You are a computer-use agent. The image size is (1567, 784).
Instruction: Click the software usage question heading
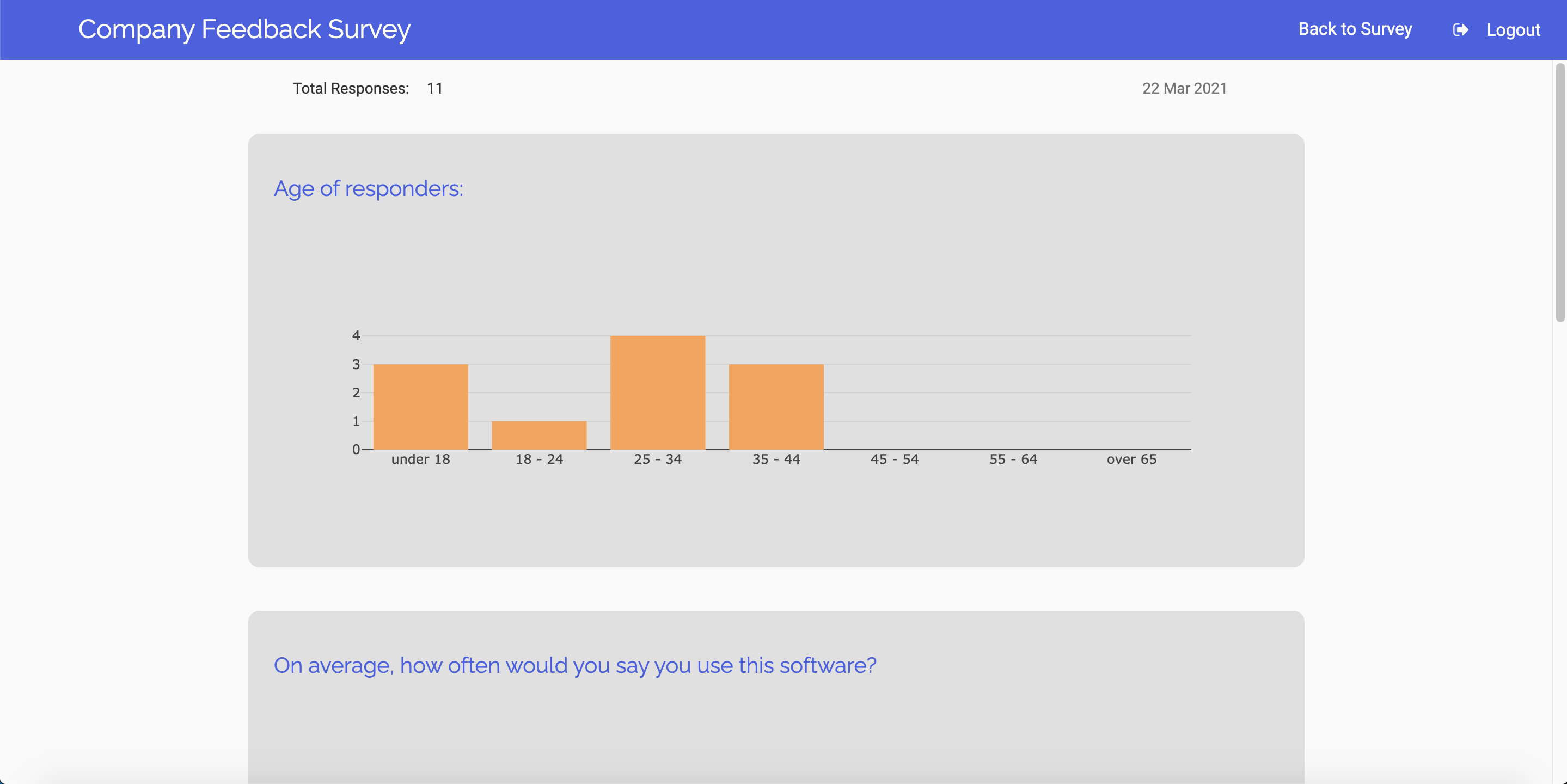point(575,665)
